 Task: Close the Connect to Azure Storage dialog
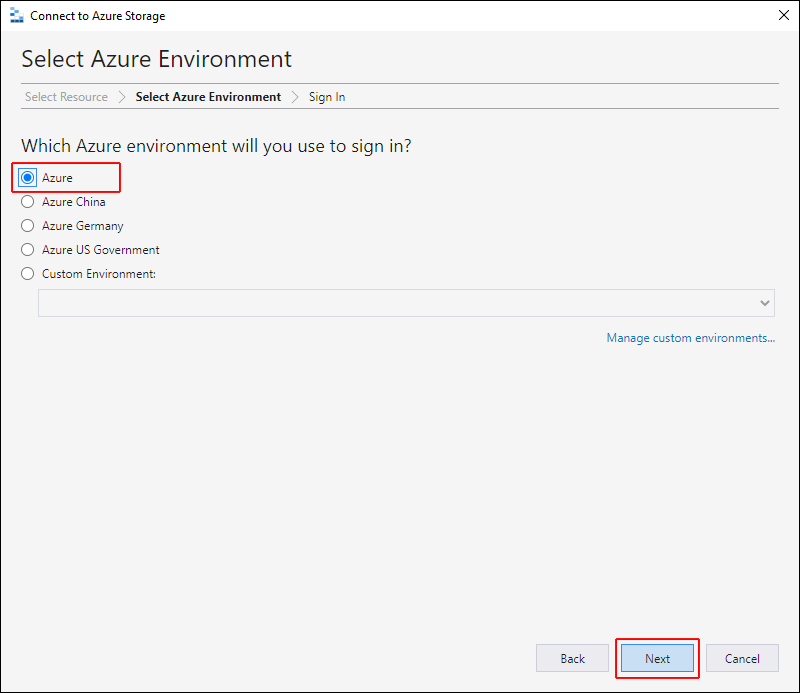coord(784,15)
